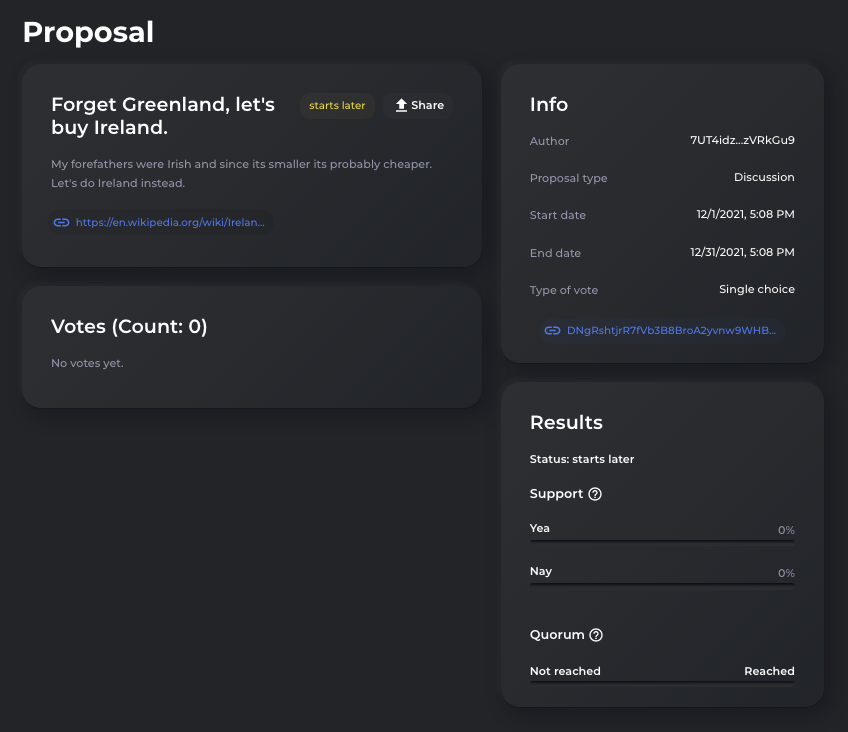Click the Quorum progress bar
The image size is (848, 732).
tap(662, 682)
